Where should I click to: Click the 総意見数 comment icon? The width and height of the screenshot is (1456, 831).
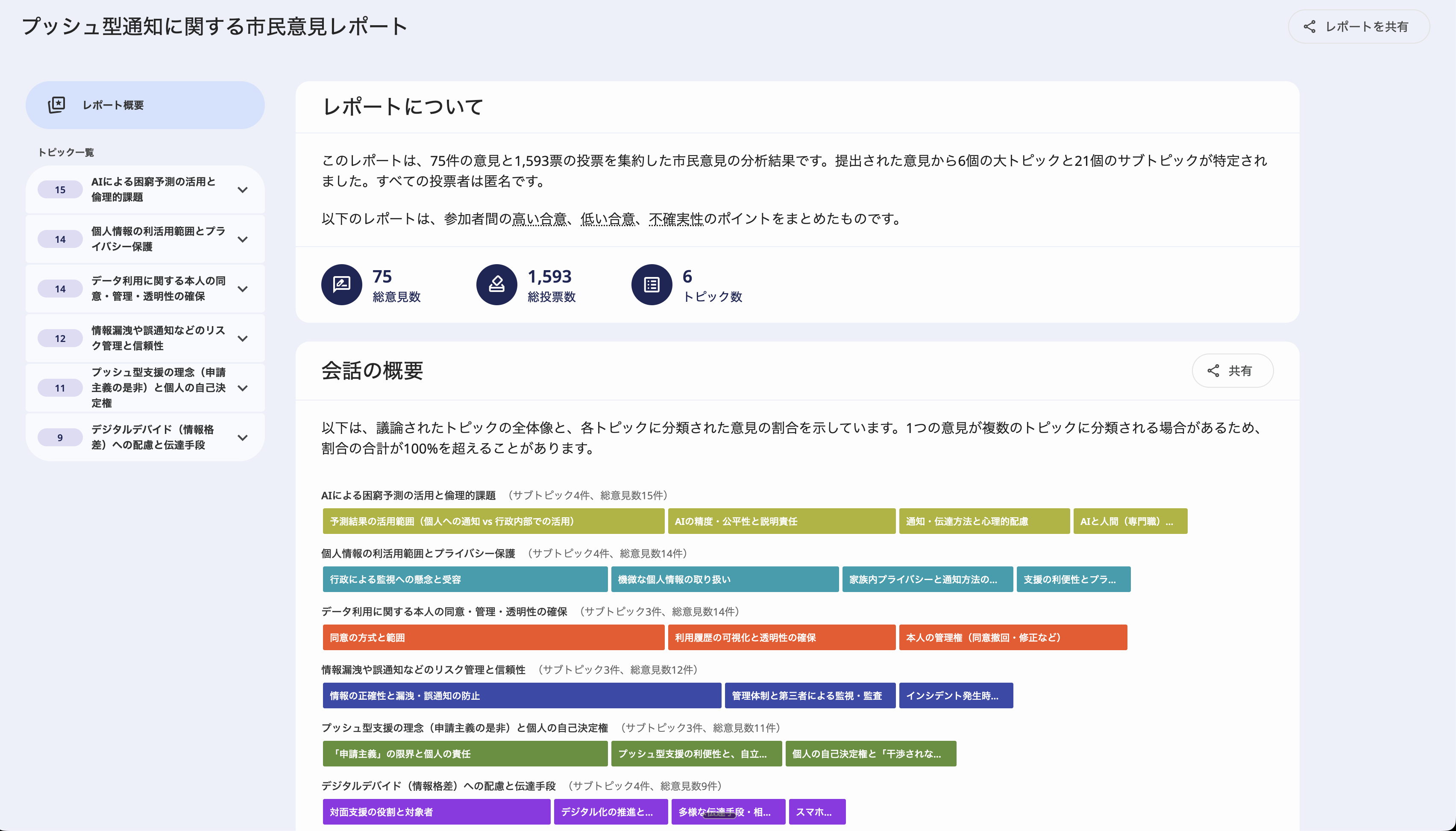[342, 284]
